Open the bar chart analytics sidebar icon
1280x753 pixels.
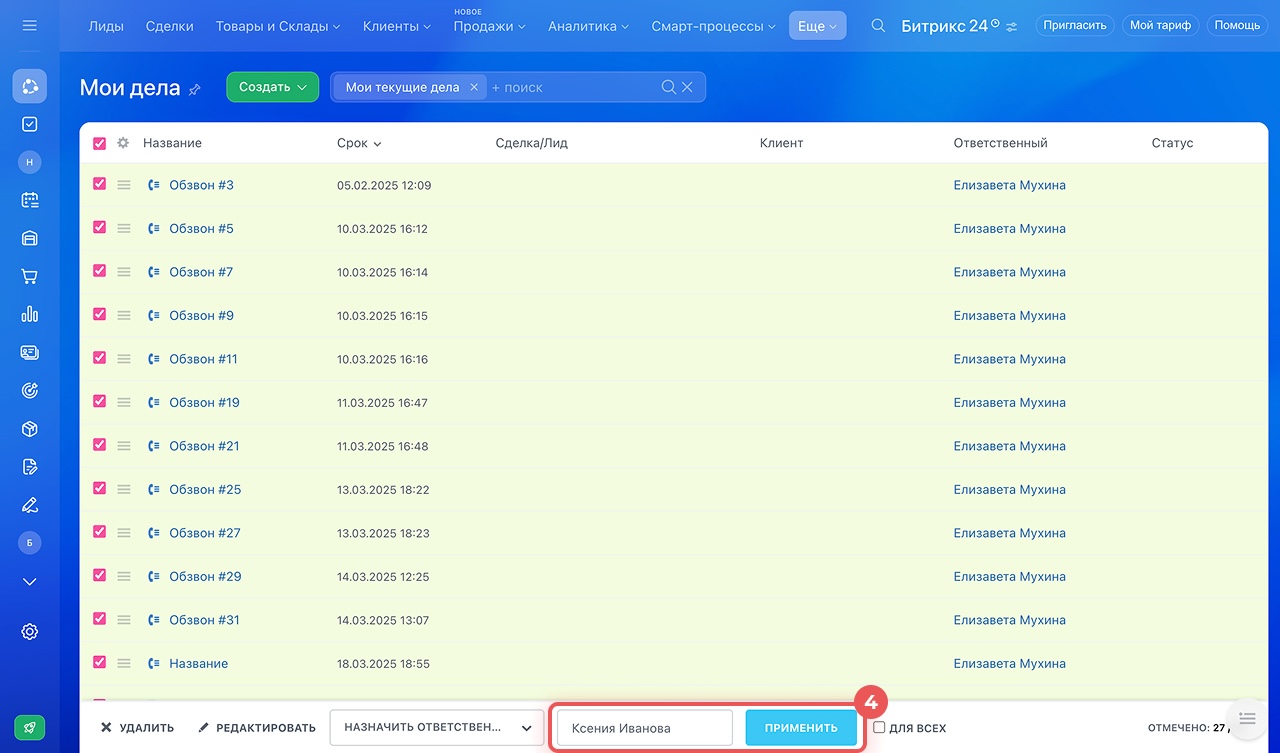[x=29, y=314]
